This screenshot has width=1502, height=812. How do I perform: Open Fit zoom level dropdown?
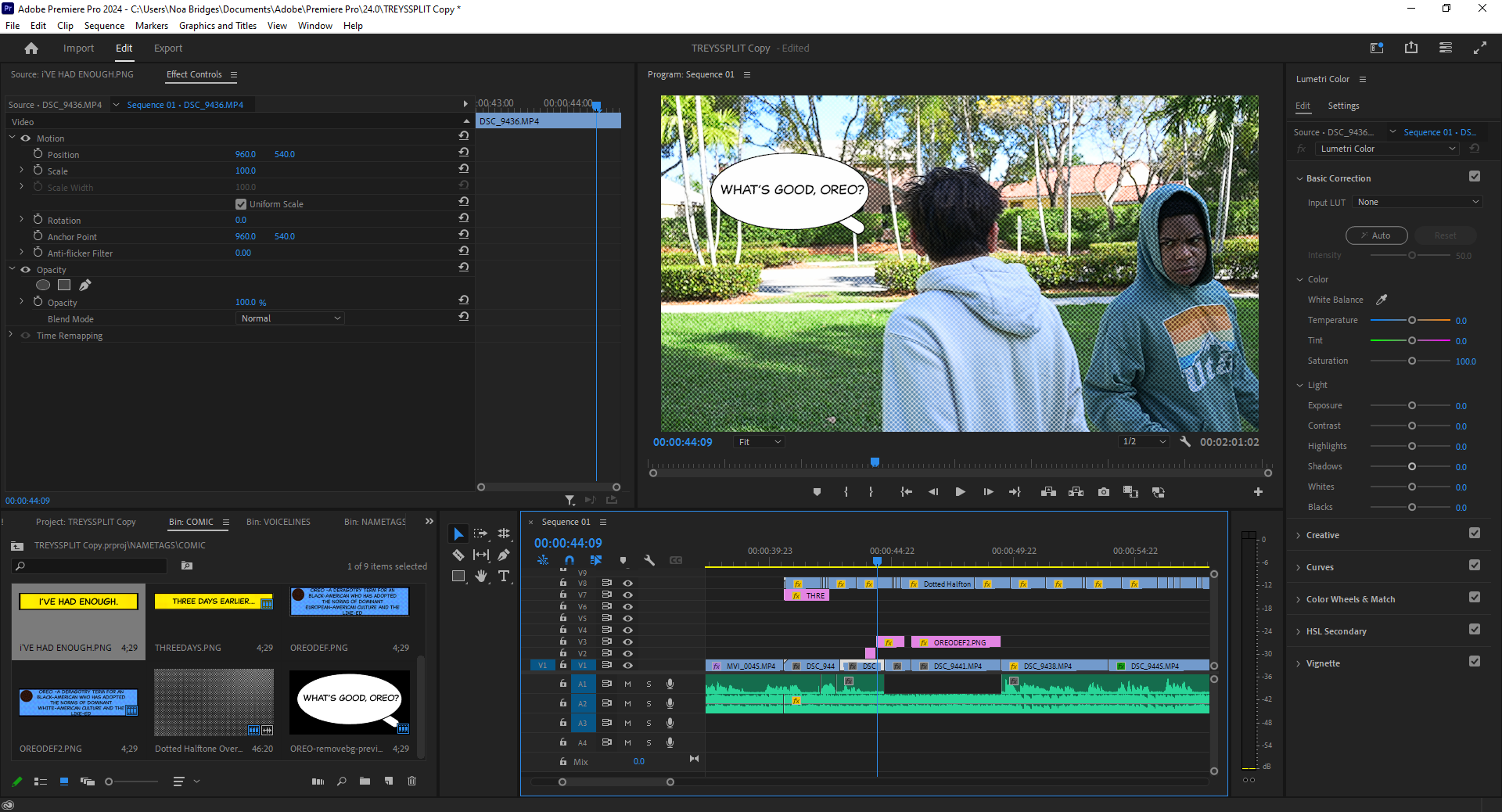759,442
